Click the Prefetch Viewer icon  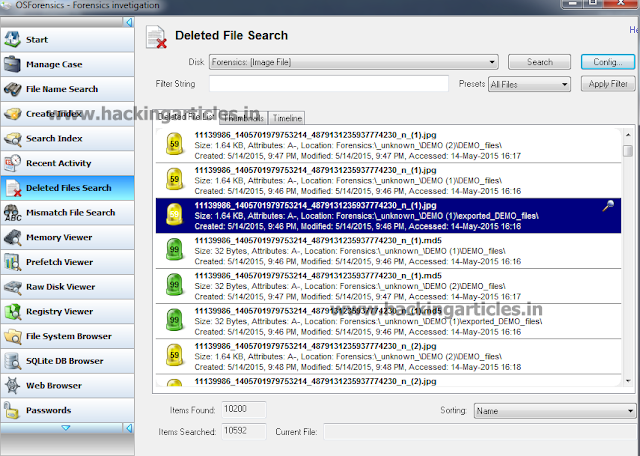click(x=12, y=262)
